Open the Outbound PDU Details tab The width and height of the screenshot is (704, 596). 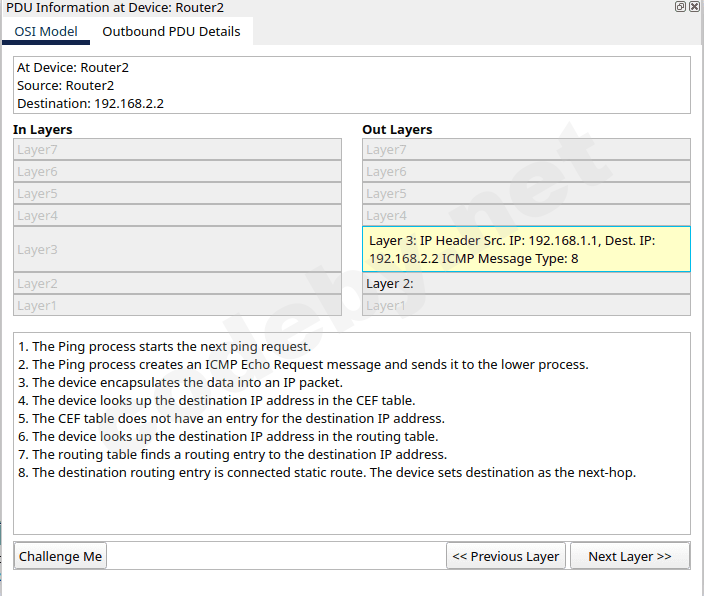(x=171, y=31)
